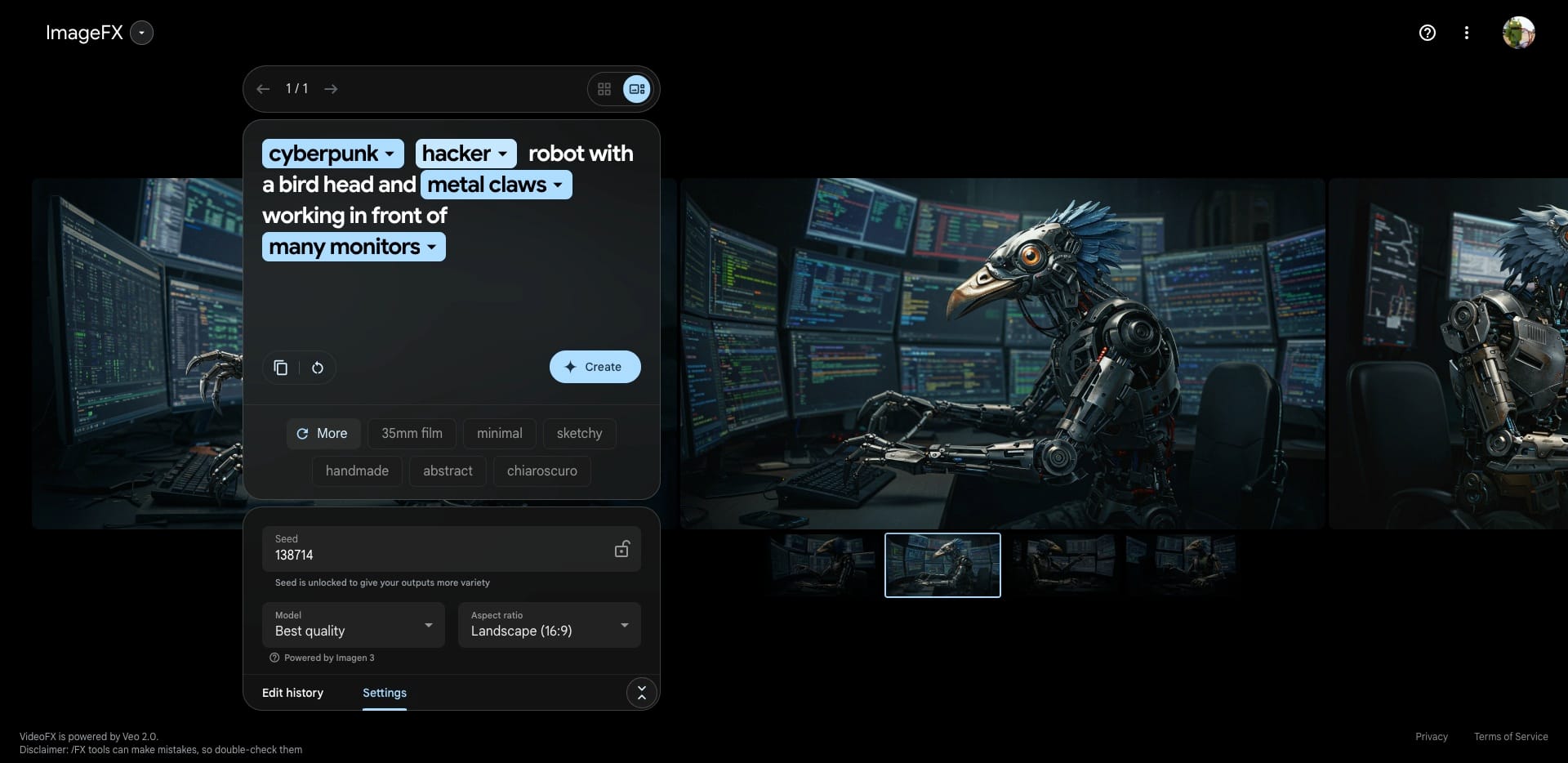This screenshot has width=1568, height=763.
Task: Collapse the settings panel with the chevron button
Action: (x=642, y=693)
